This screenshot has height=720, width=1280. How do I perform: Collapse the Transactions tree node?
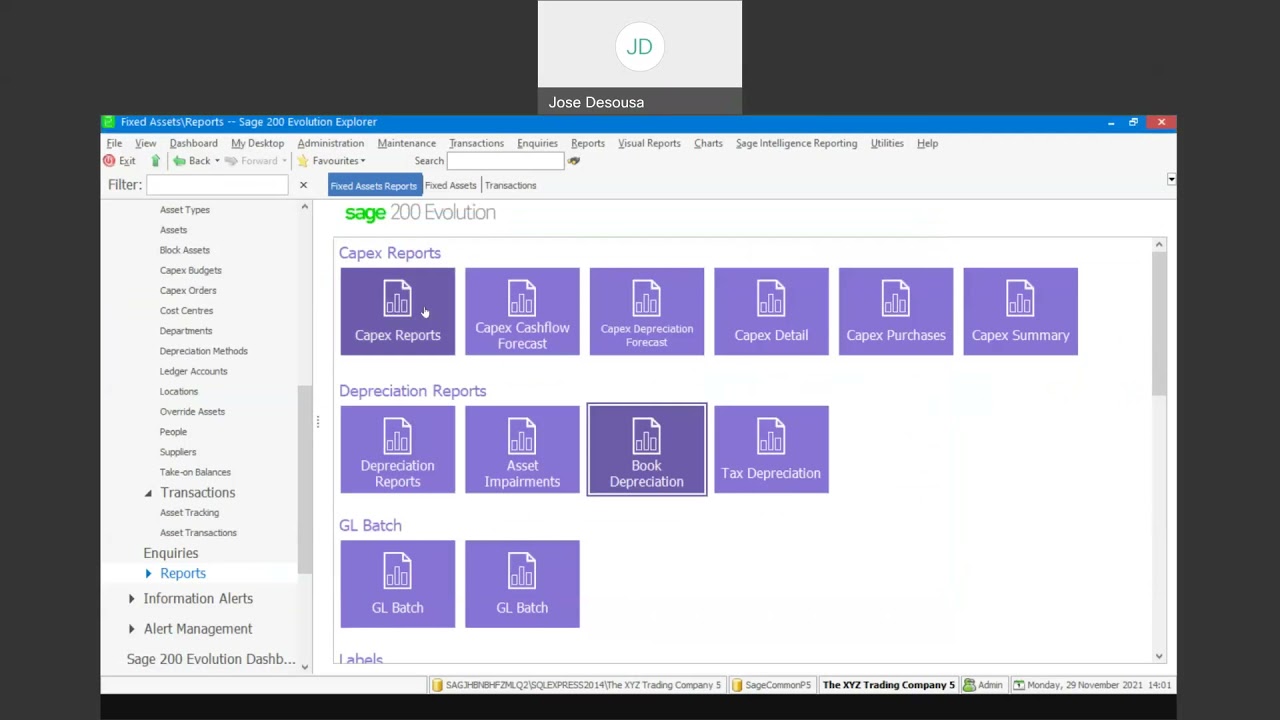tap(148, 493)
